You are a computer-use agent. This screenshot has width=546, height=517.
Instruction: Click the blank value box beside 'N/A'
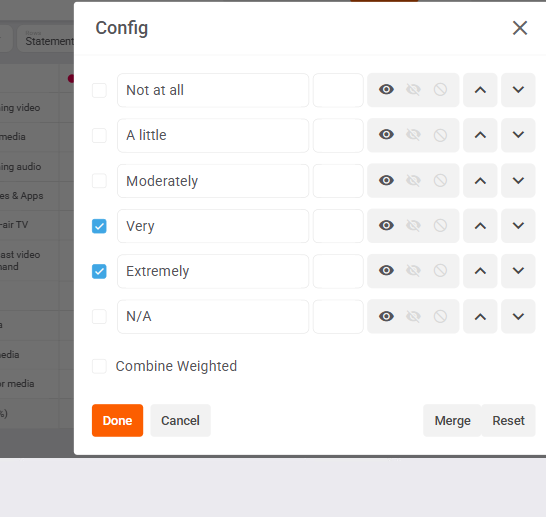tap(338, 316)
